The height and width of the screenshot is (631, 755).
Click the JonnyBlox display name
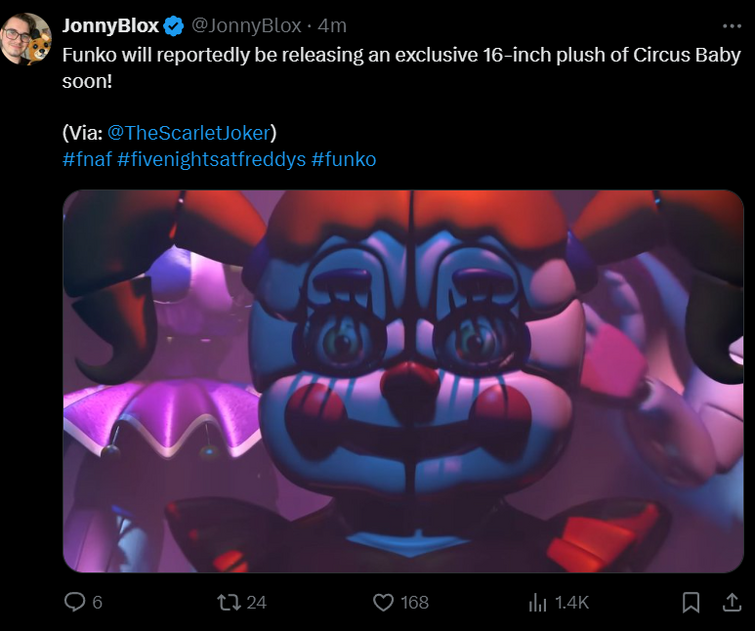(x=111, y=25)
